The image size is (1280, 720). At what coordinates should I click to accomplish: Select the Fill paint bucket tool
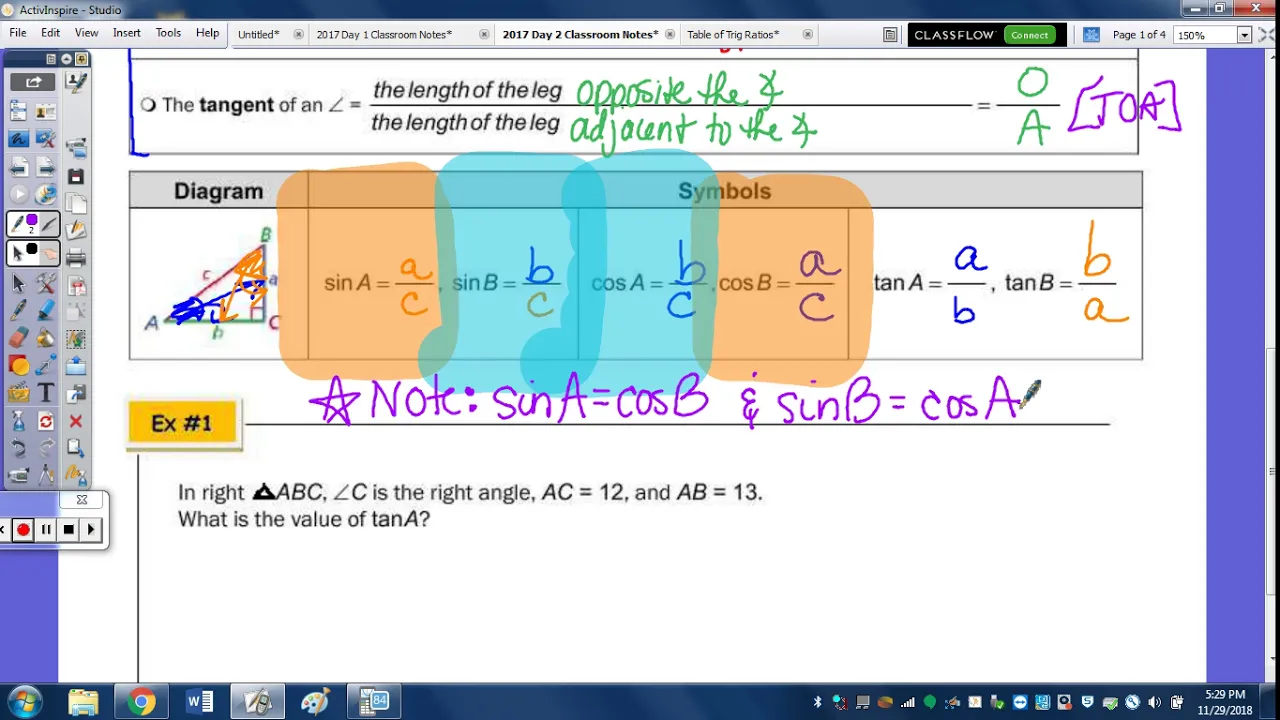pyautogui.click(x=46, y=337)
